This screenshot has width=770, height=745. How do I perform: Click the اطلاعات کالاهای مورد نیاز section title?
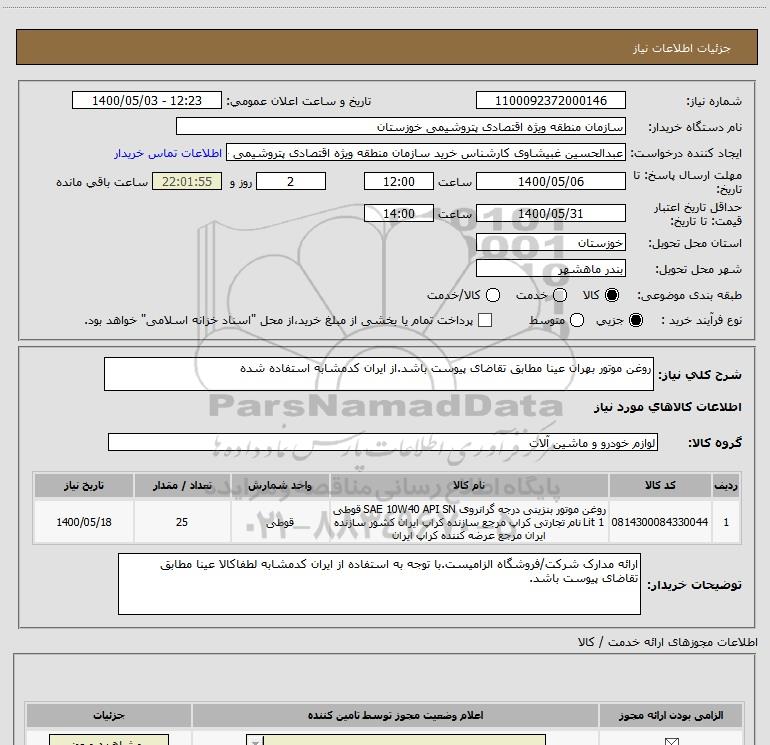pos(667,407)
